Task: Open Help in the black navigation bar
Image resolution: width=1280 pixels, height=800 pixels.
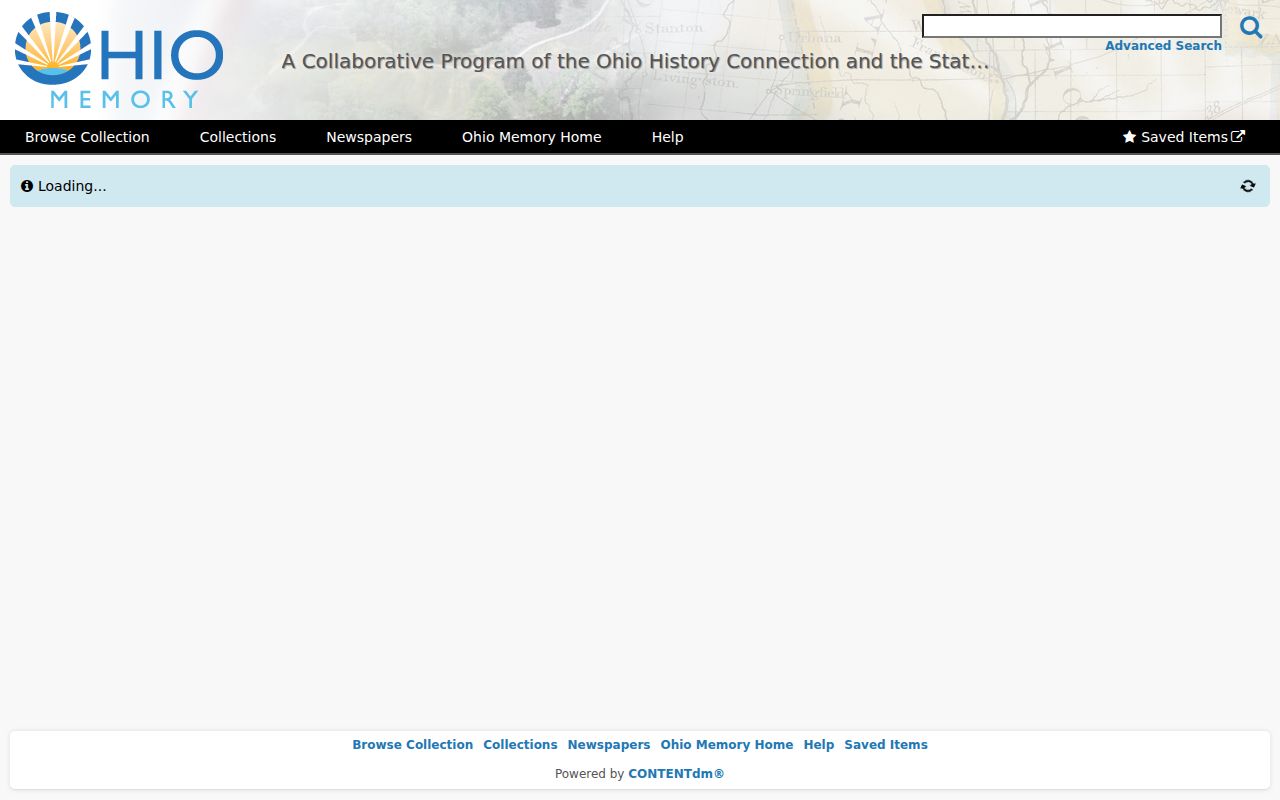Action: coord(668,137)
